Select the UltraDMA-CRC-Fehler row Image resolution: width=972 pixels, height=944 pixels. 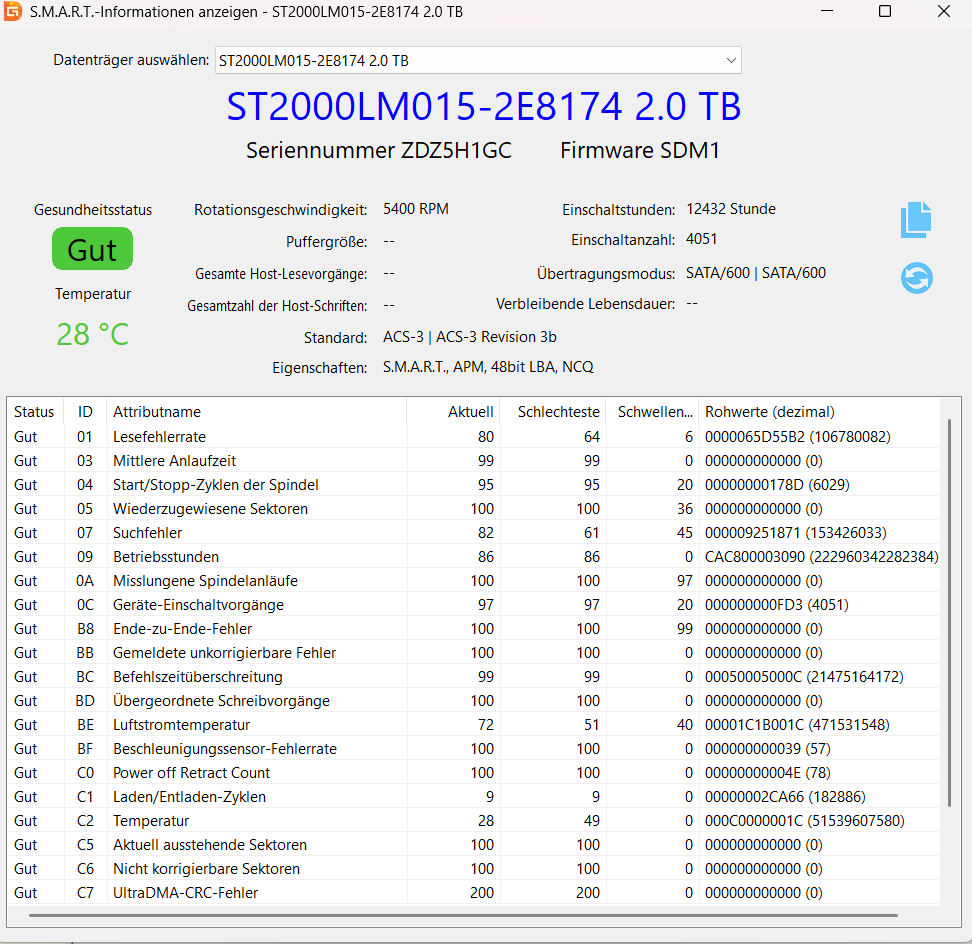(x=185, y=893)
